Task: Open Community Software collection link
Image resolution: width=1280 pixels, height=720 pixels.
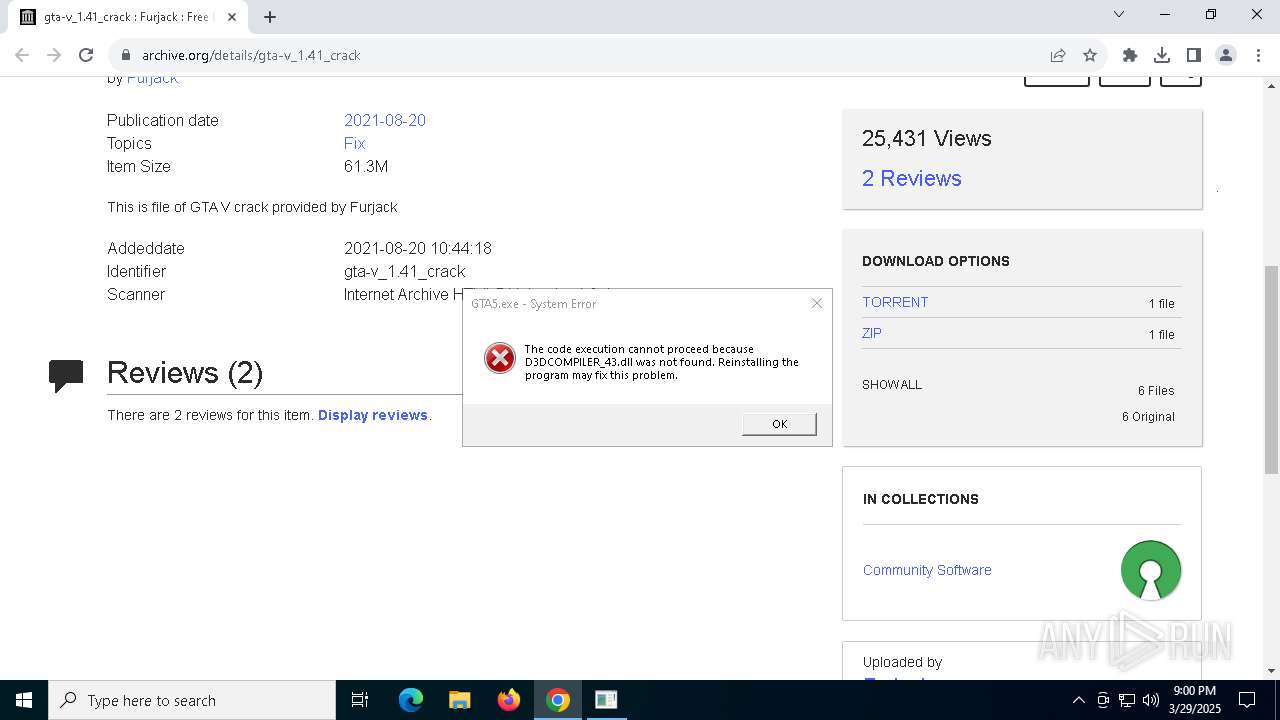Action: tap(927, 570)
